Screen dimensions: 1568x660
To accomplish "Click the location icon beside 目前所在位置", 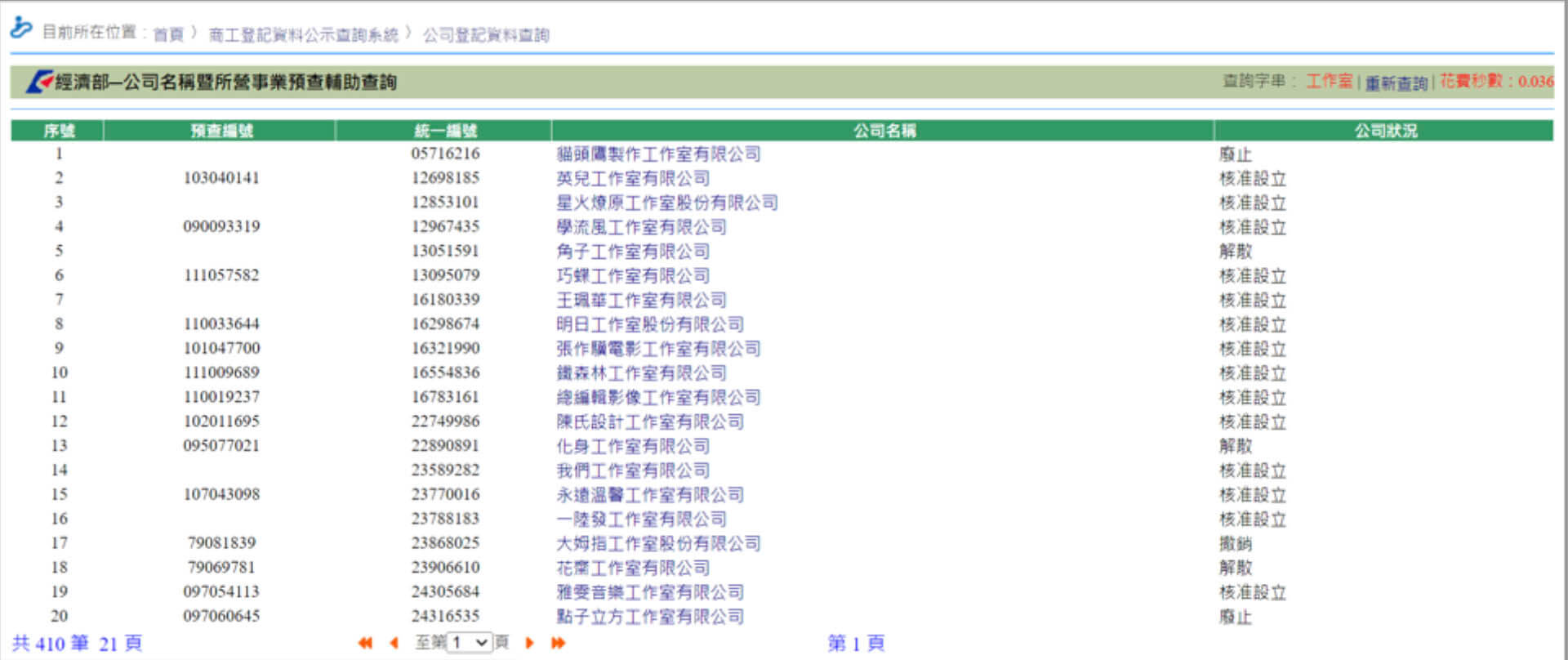I will pyautogui.click(x=21, y=29).
